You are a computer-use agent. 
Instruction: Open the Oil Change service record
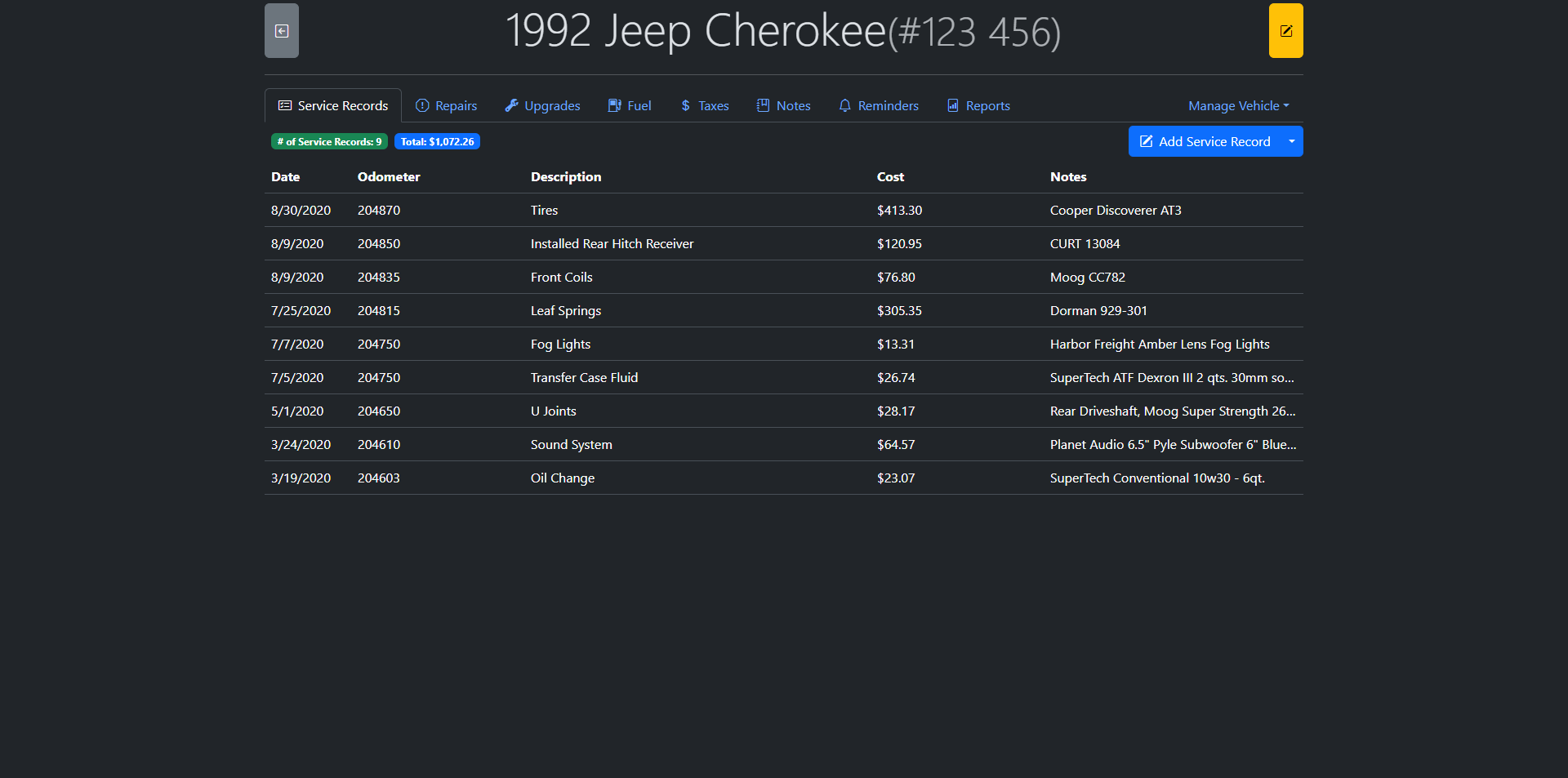tap(562, 478)
